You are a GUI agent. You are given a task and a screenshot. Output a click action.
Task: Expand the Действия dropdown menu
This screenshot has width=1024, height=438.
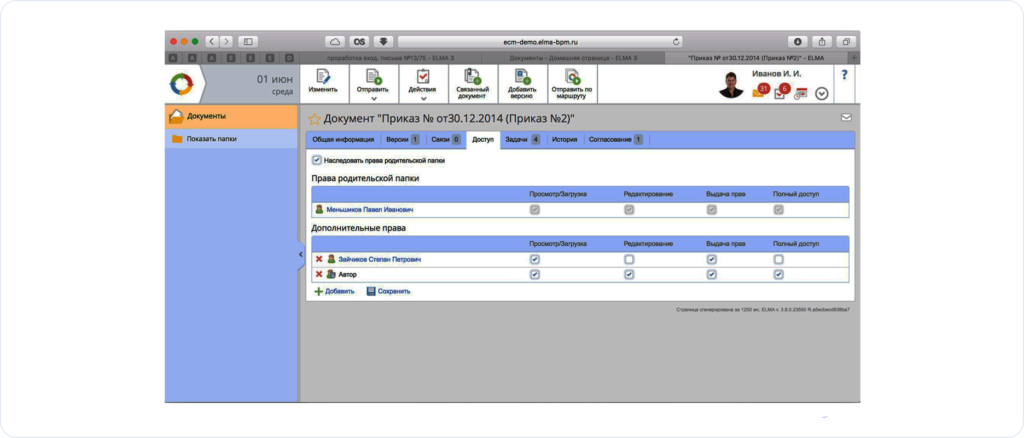click(422, 99)
